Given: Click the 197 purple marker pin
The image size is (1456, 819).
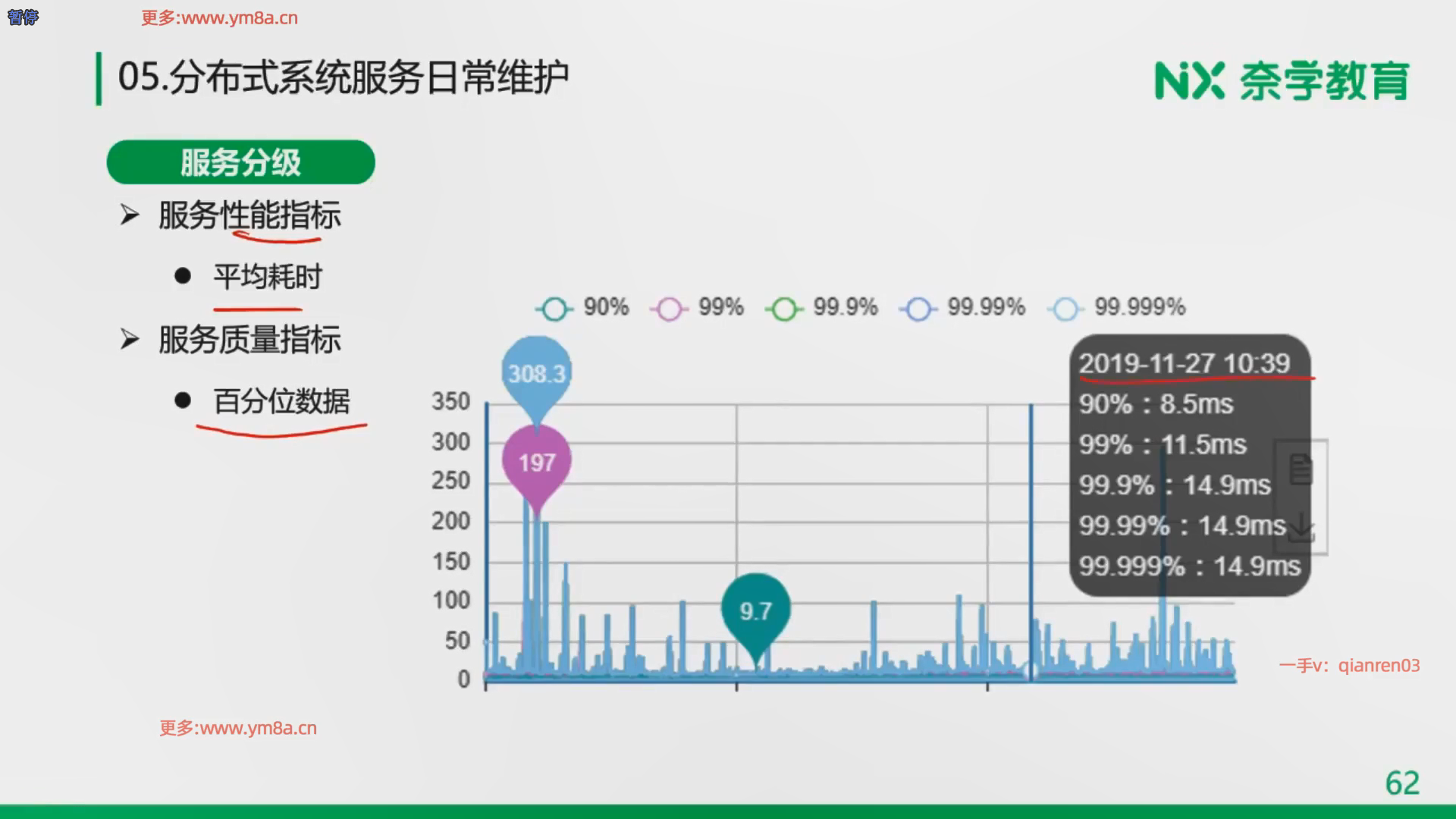Looking at the screenshot, I should coord(536,461).
